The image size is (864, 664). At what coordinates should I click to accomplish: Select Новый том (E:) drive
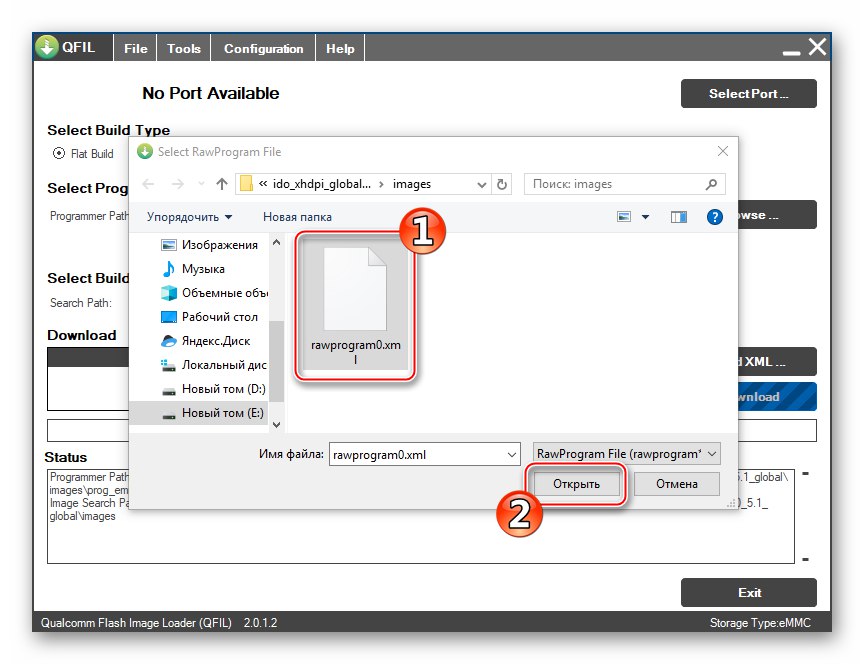(199, 413)
